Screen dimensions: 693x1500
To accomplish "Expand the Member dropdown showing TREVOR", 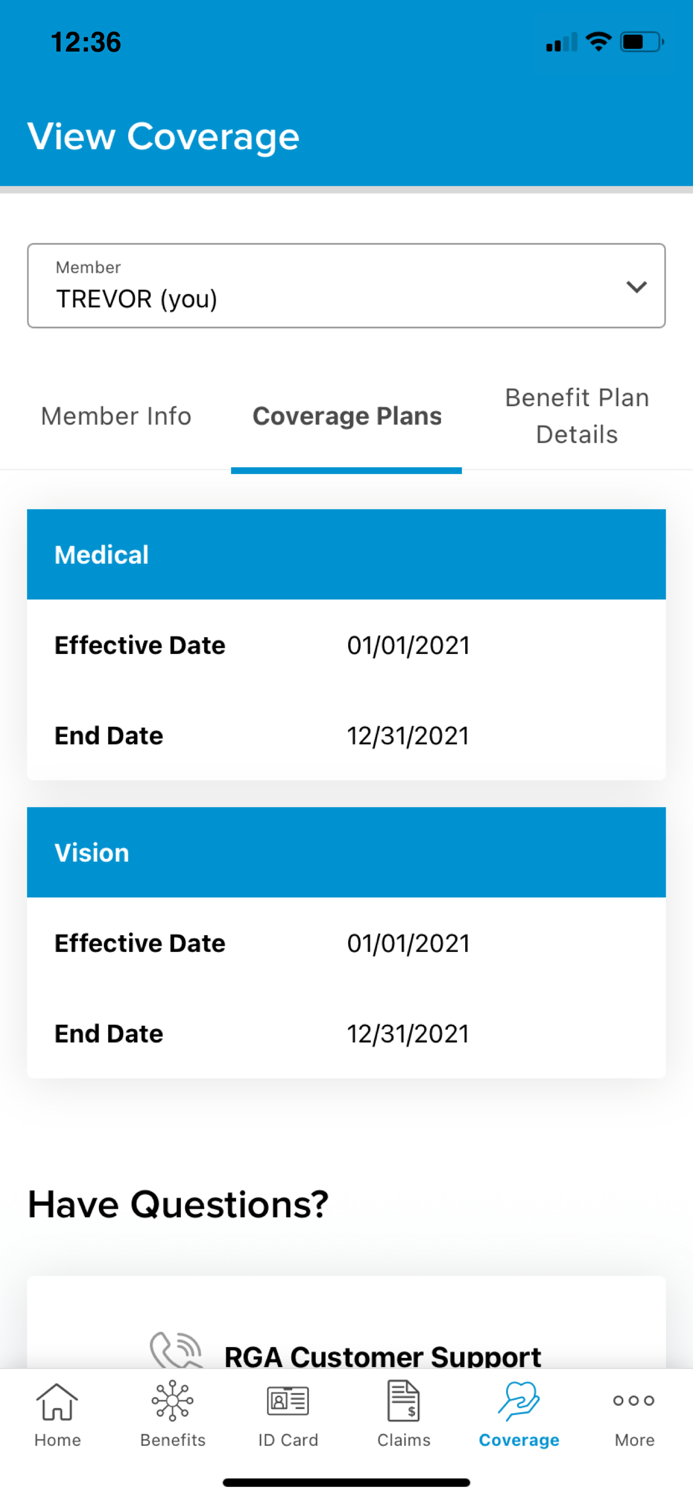I will (x=346, y=286).
